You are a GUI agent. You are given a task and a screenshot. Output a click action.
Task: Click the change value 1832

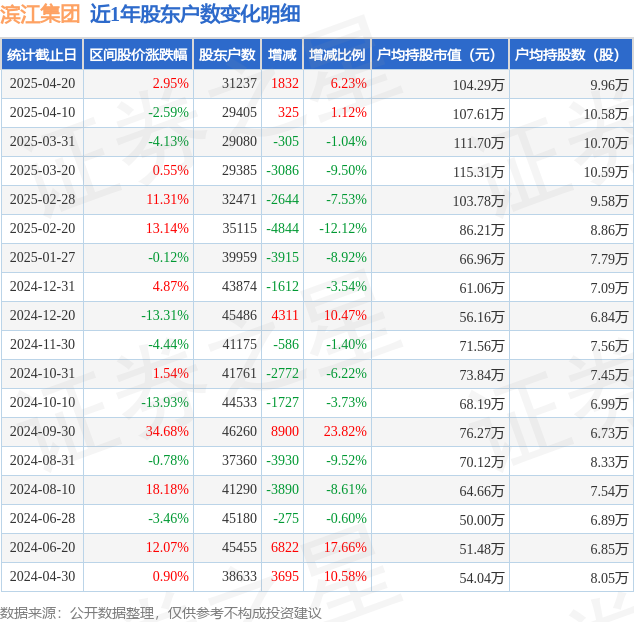click(285, 83)
